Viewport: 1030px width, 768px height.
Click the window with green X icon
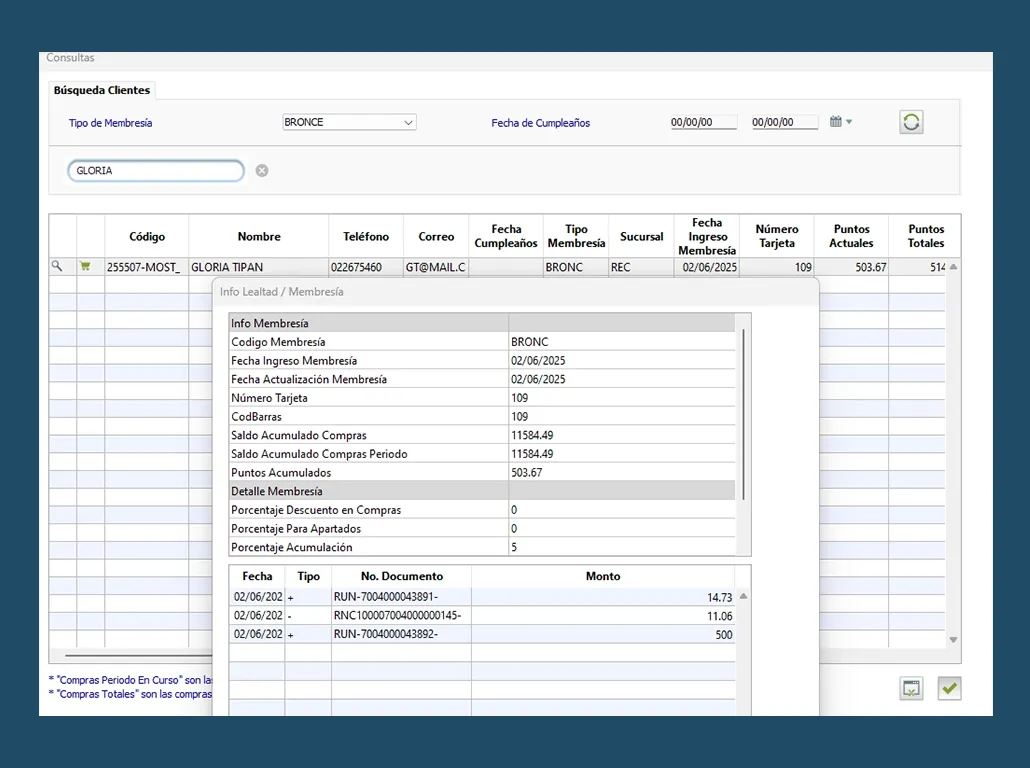[911, 688]
